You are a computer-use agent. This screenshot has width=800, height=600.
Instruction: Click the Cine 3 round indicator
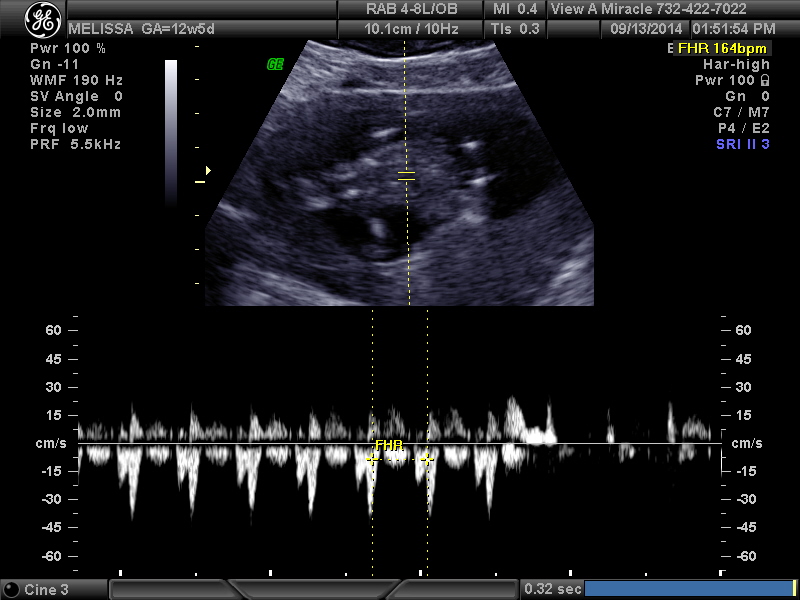pos(12,590)
